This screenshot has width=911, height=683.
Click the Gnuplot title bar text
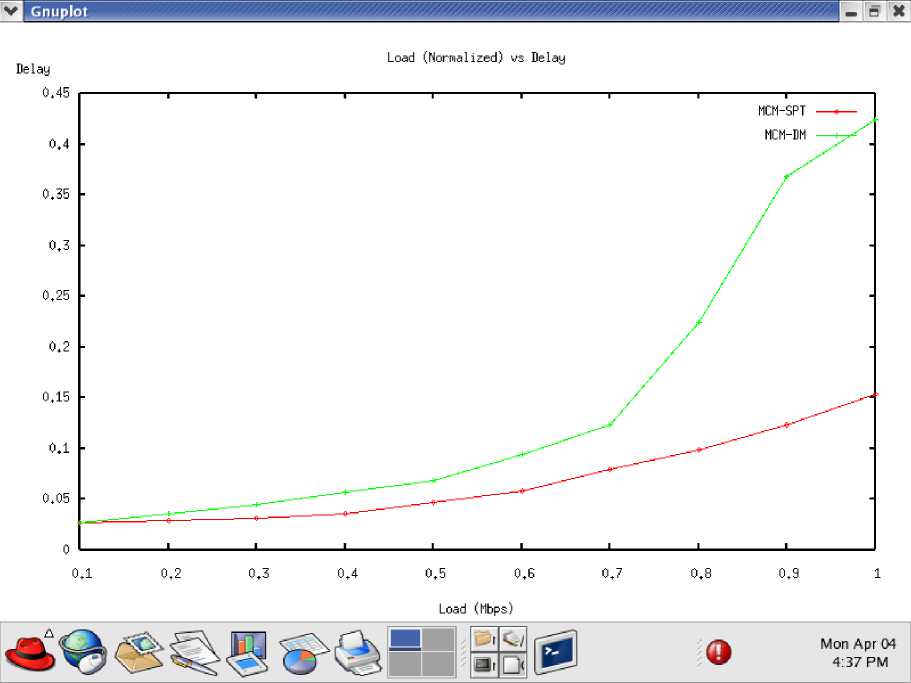point(59,11)
